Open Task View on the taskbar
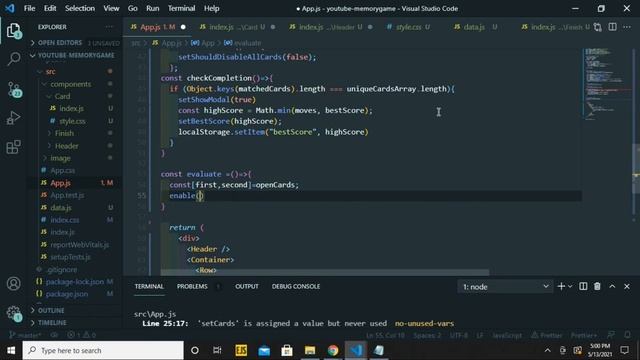Screen dimensions: 640x360 click(217, 350)
